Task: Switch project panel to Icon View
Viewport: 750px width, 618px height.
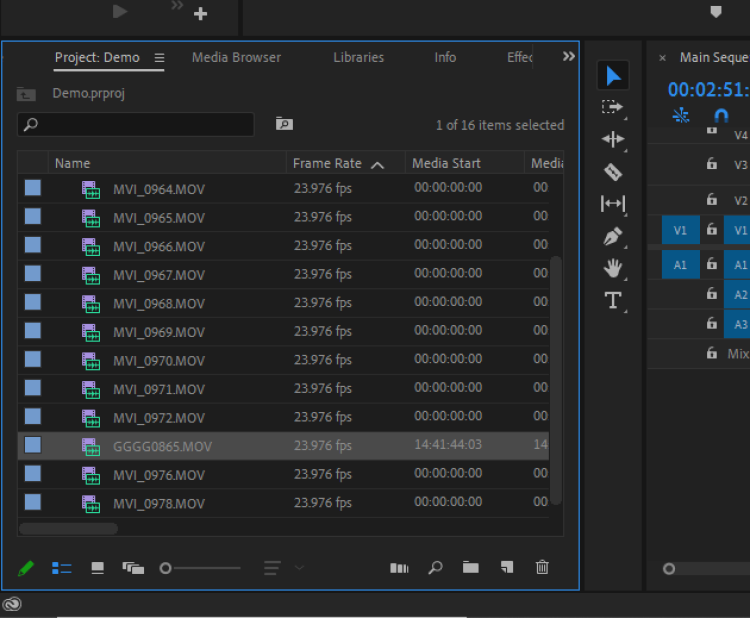Action: pos(97,568)
